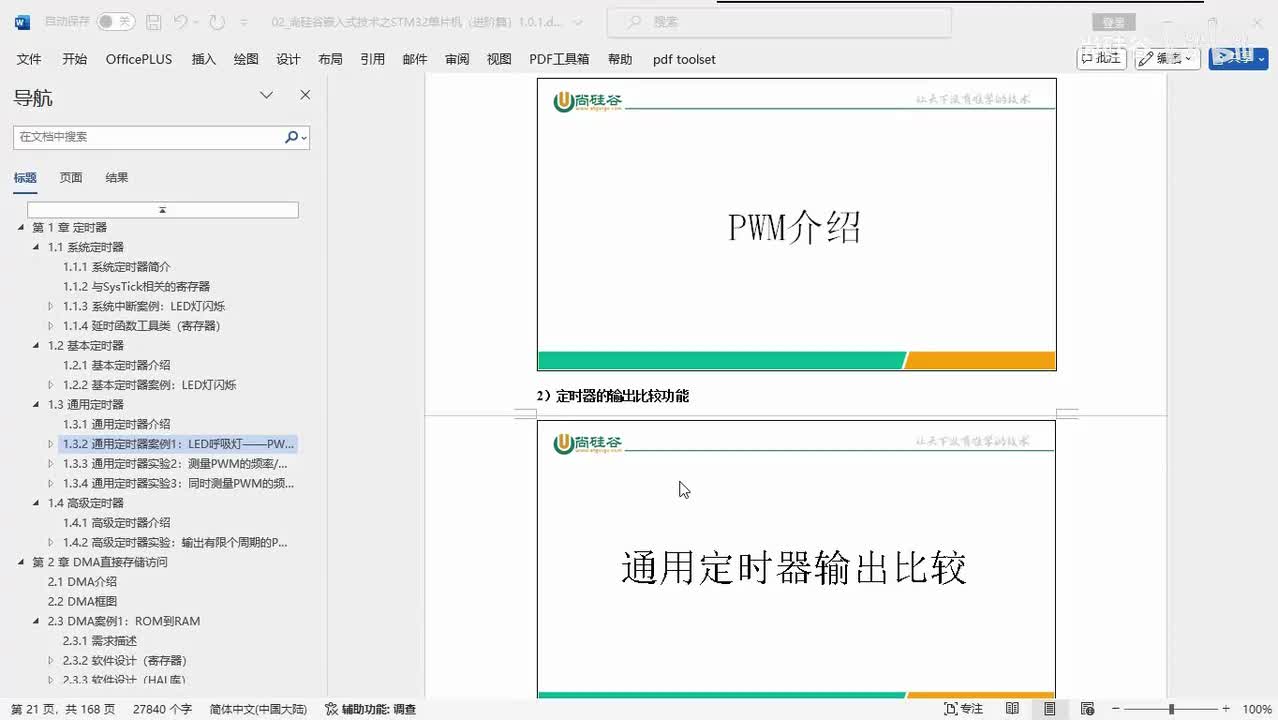Collapse the 1.1 系统定时器 heading
1278x720 pixels.
click(37, 247)
